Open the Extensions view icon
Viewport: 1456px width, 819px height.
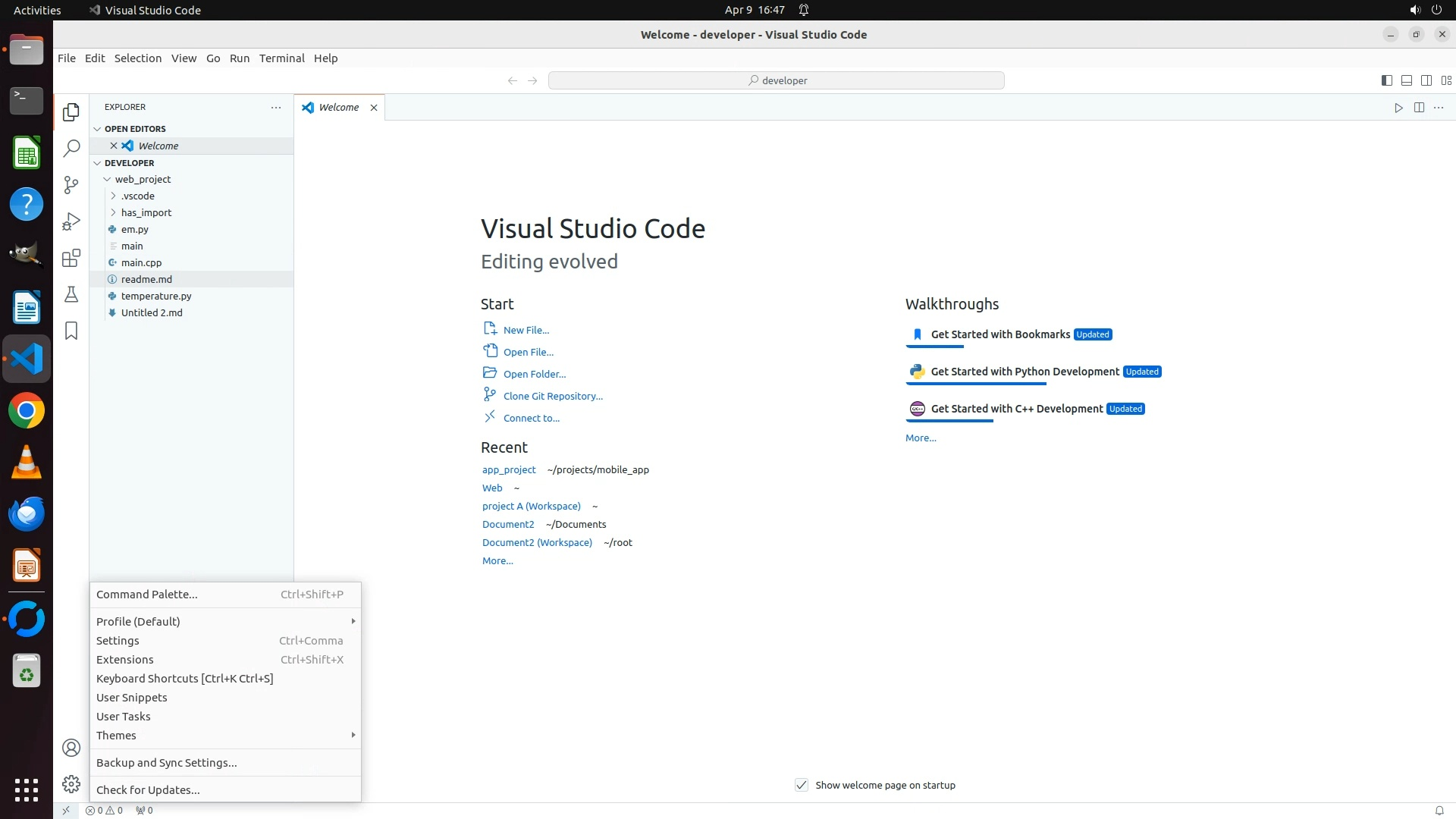click(x=71, y=259)
